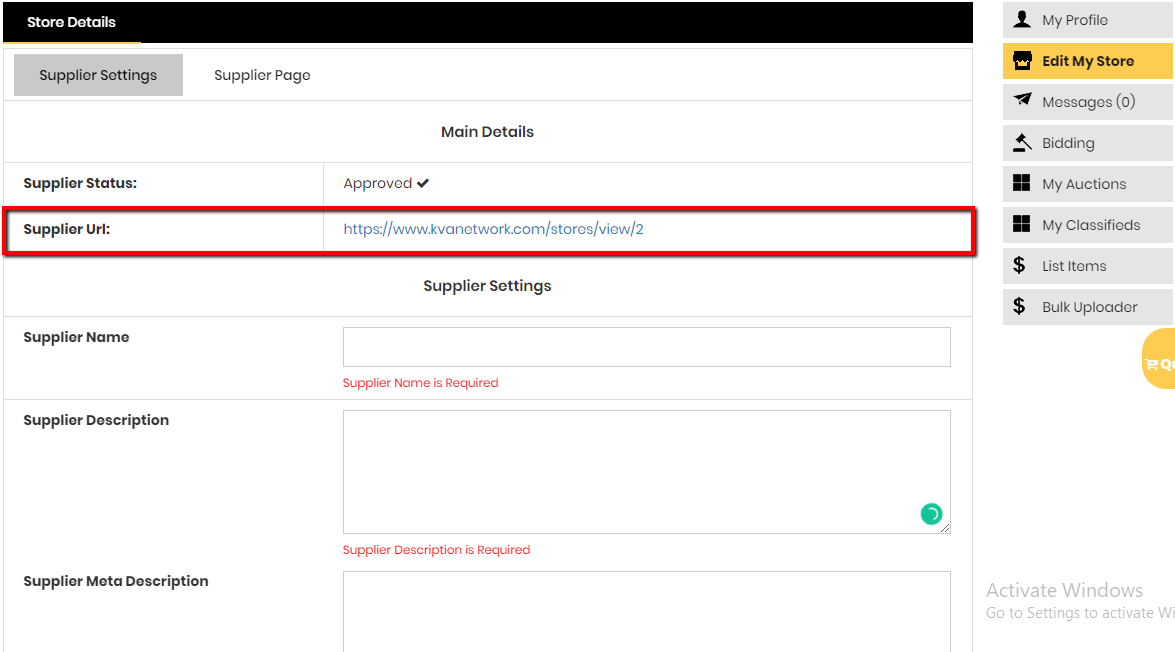This screenshot has height=652, width=1175.
Task: Click the Supplier Meta Description textarea
Action: click(647, 612)
